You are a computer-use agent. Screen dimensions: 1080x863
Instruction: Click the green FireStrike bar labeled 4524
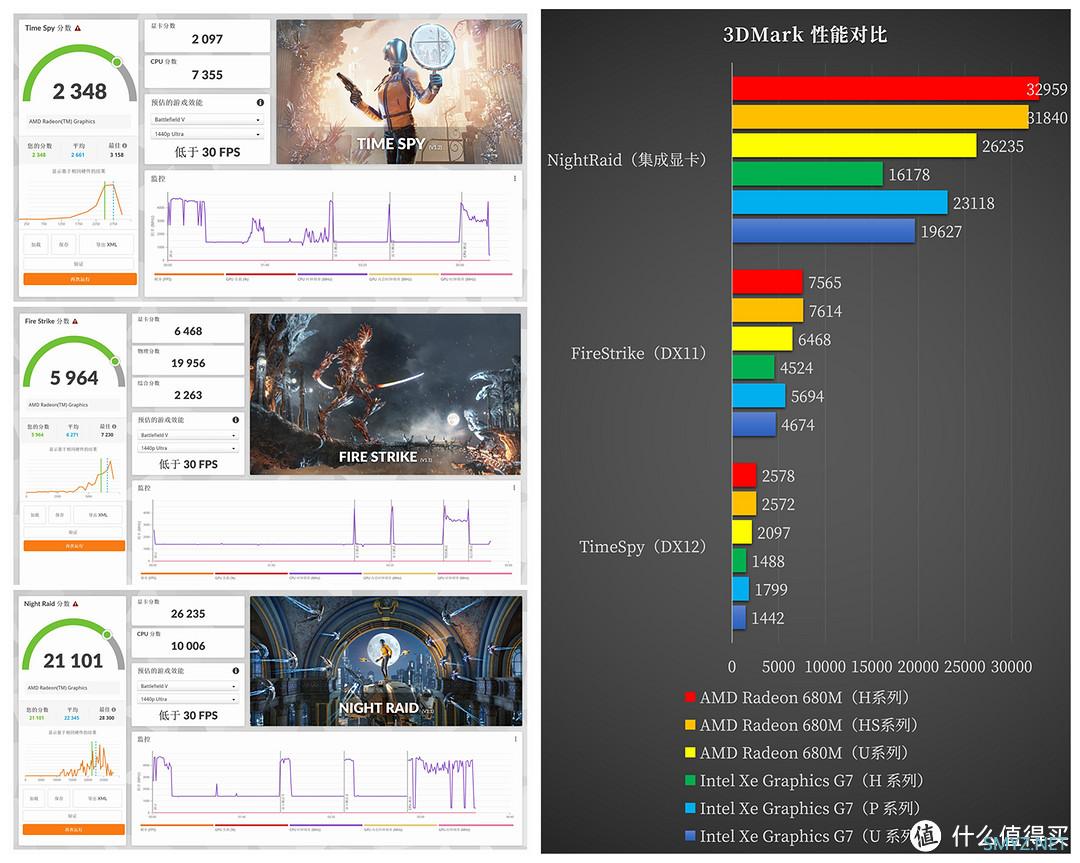pos(753,367)
